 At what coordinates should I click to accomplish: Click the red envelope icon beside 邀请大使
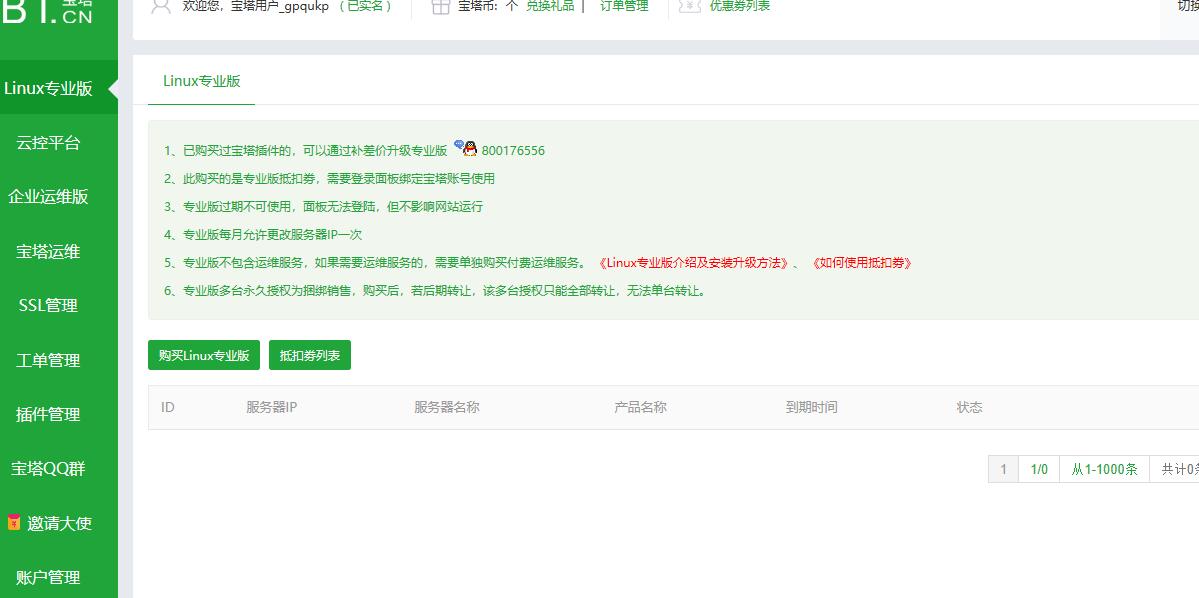[x=14, y=523]
